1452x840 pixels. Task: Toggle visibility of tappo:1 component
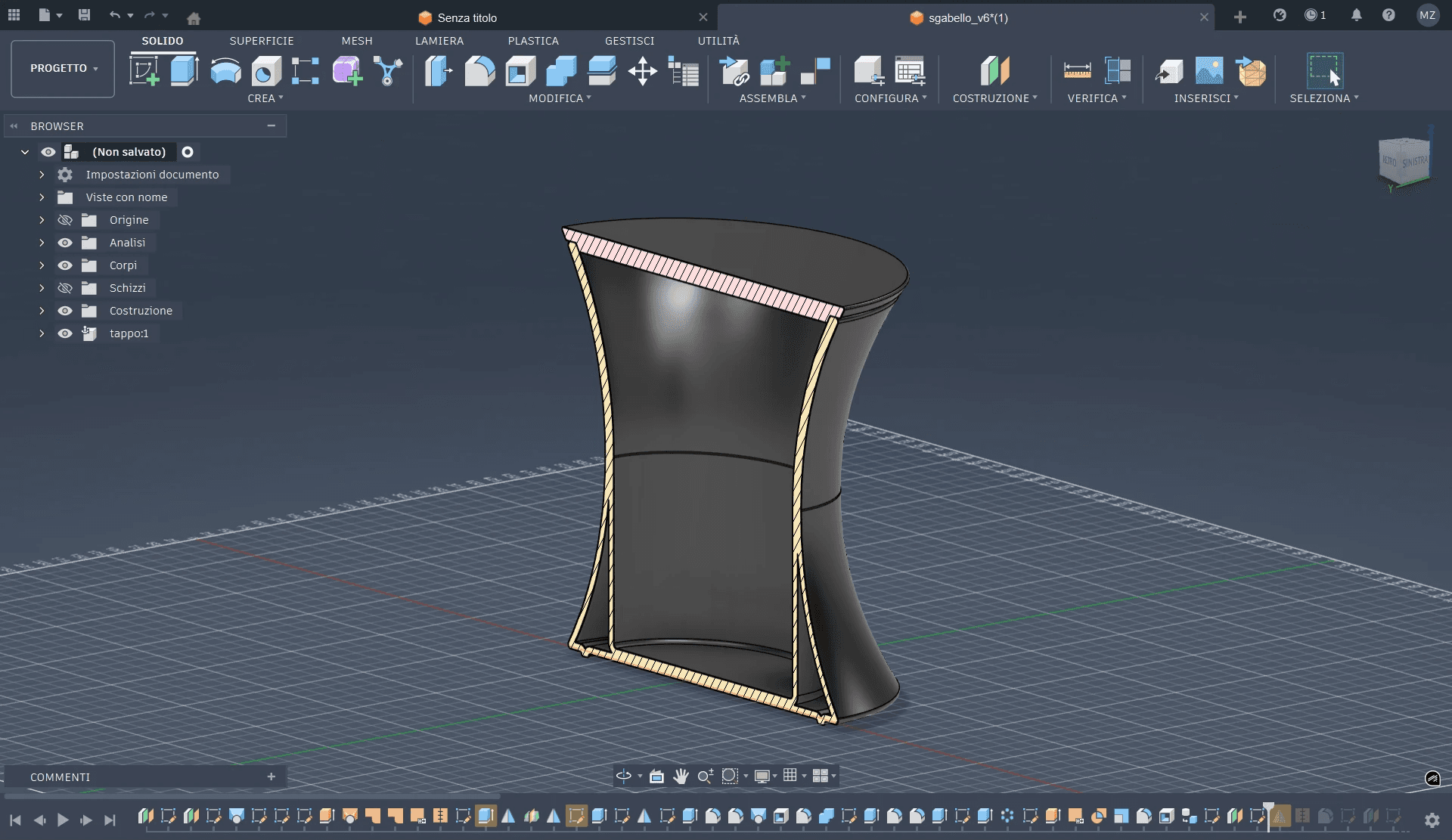pyautogui.click(x=65, y=333)
